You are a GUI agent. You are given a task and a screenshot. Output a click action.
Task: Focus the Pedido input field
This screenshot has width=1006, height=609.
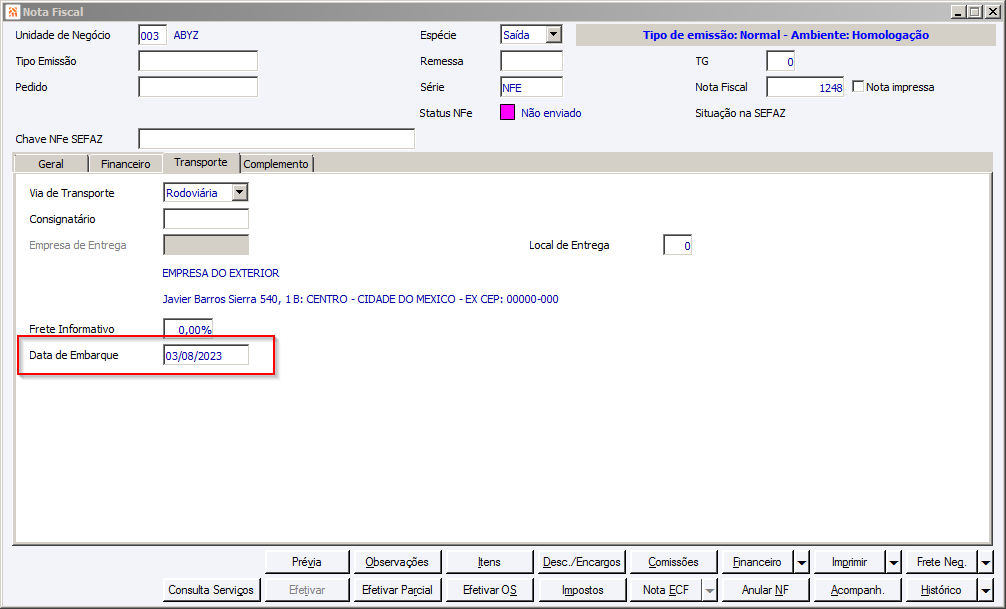(198, 87)
